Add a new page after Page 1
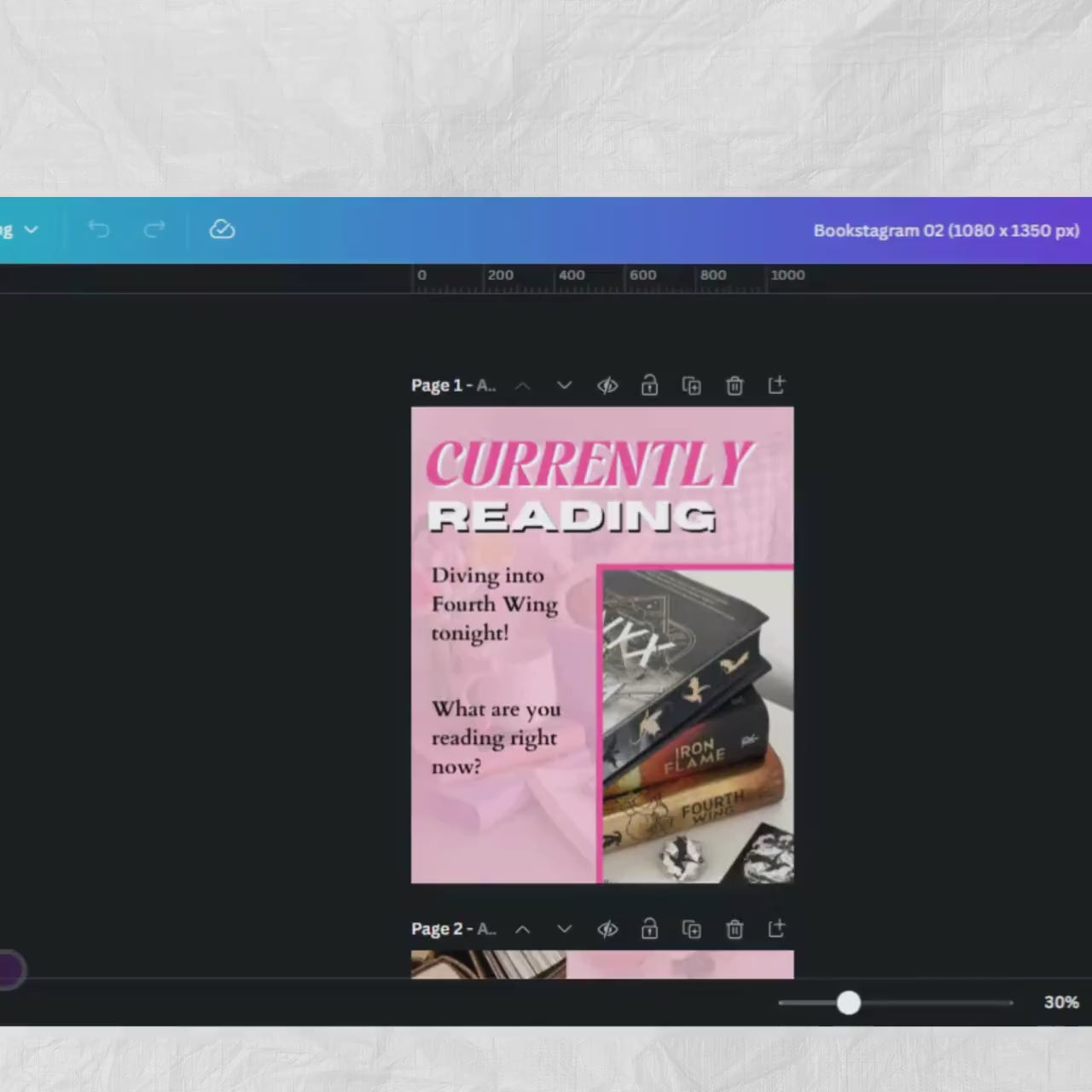 (x=776, y=385)
